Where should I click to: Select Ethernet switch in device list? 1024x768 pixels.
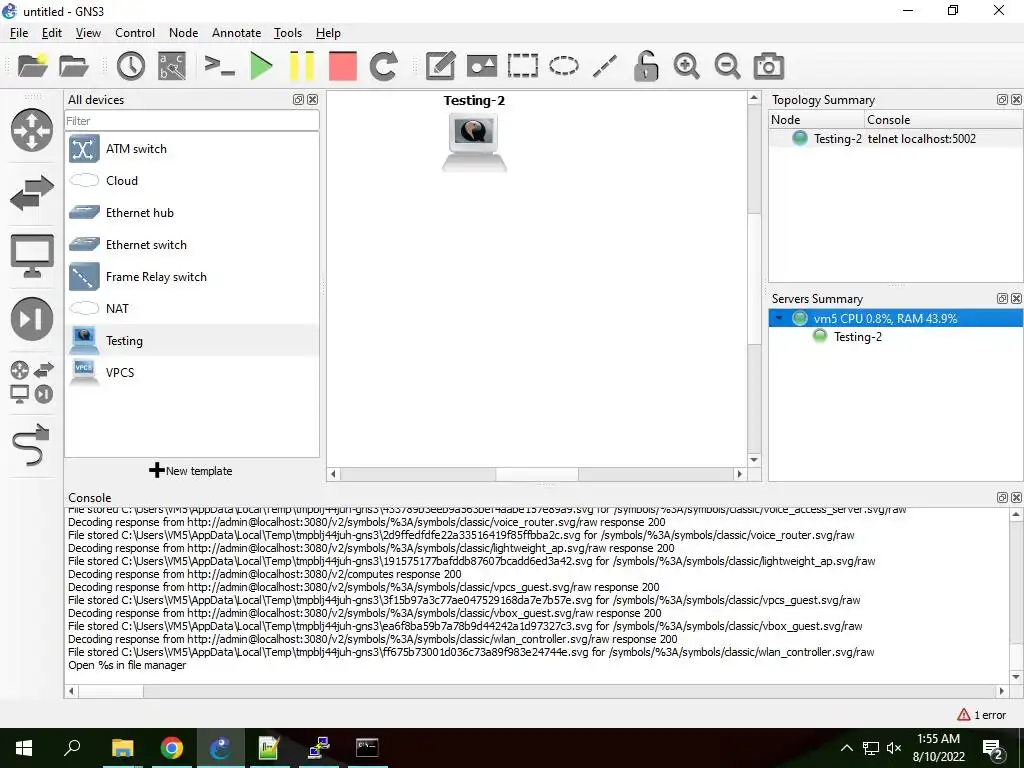click(x=192, y=245)
